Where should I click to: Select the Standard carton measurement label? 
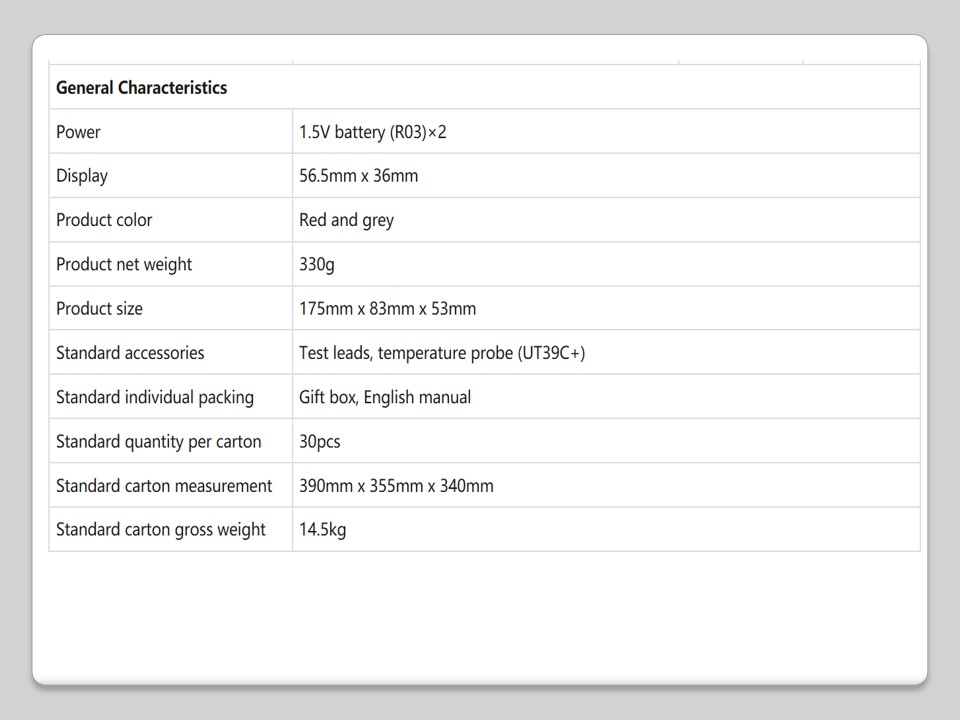(164, 486)
